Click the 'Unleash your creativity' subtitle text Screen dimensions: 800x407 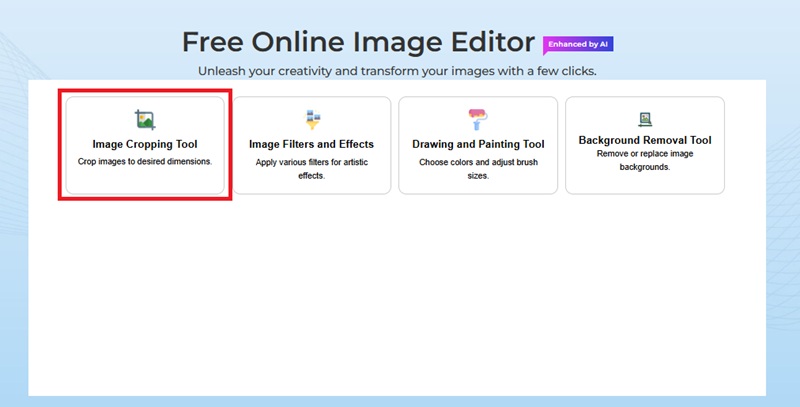[397, 71]
